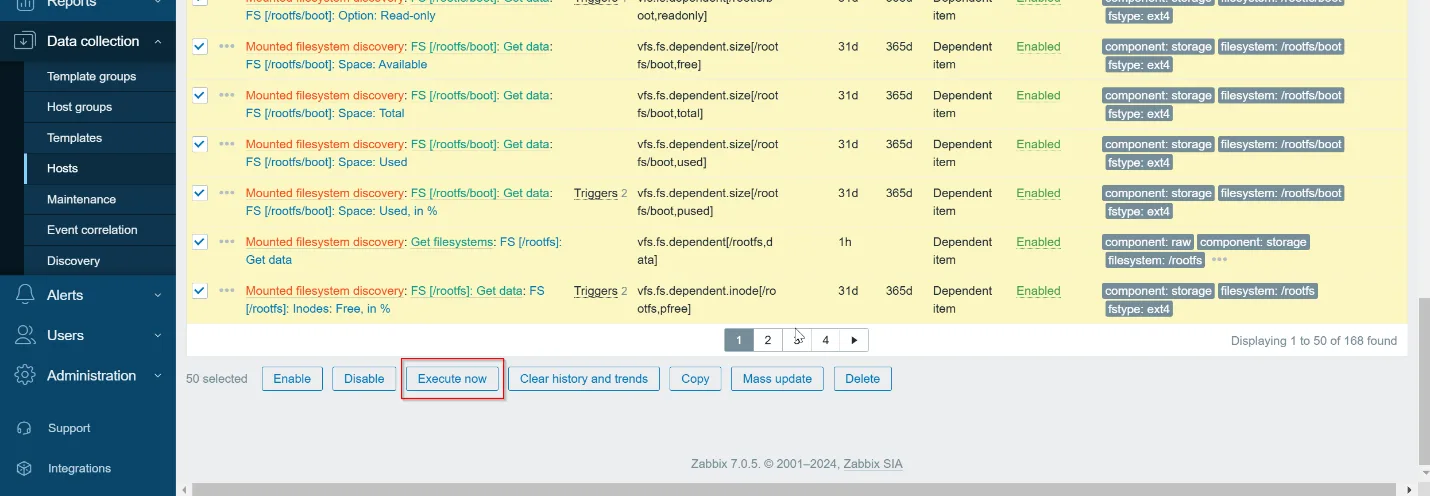Open Triggers link for Space: Used, in % row

[x=595, y=193]
